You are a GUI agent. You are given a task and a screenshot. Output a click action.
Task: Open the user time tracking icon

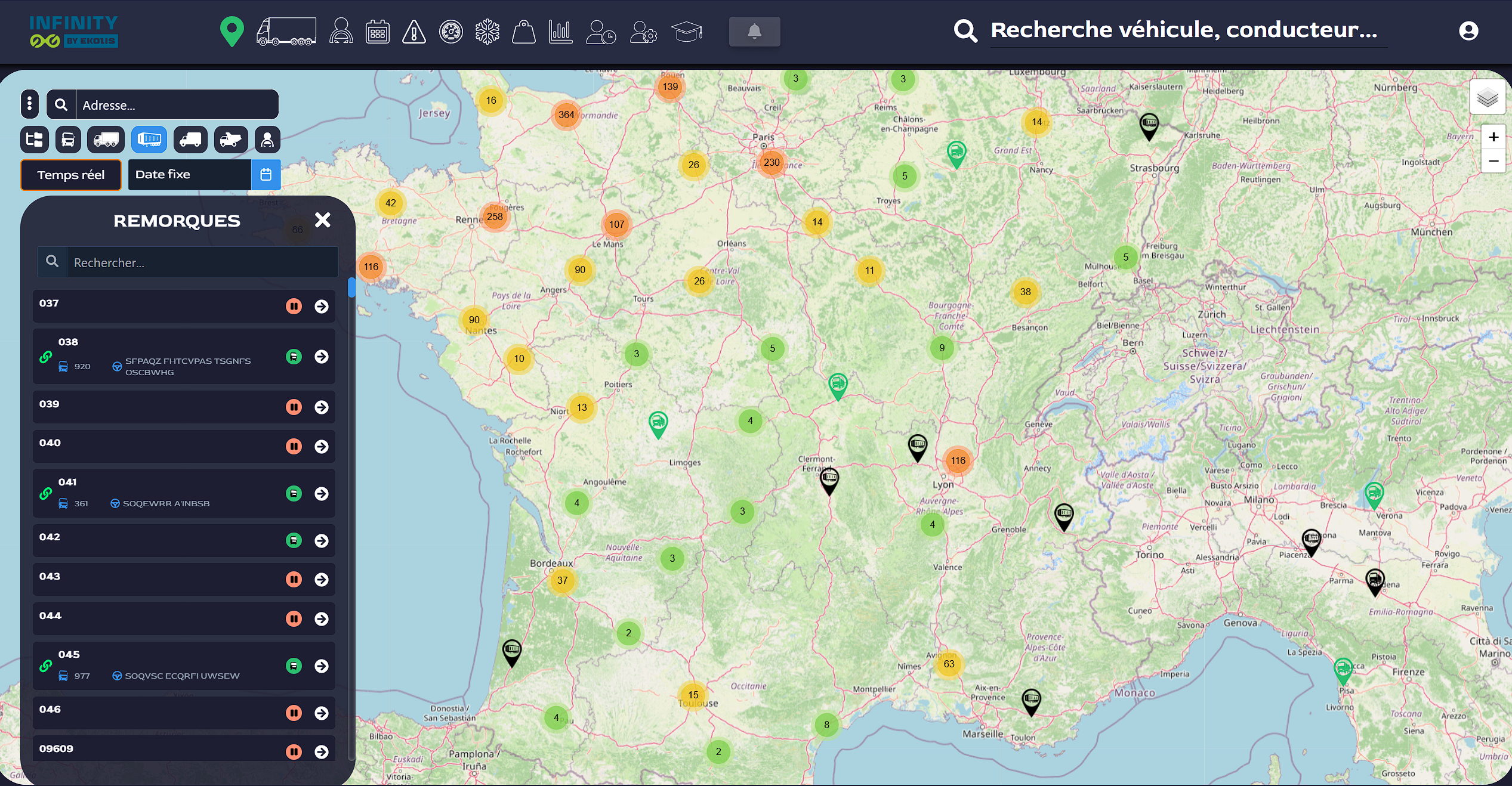(x=600, y=32)
